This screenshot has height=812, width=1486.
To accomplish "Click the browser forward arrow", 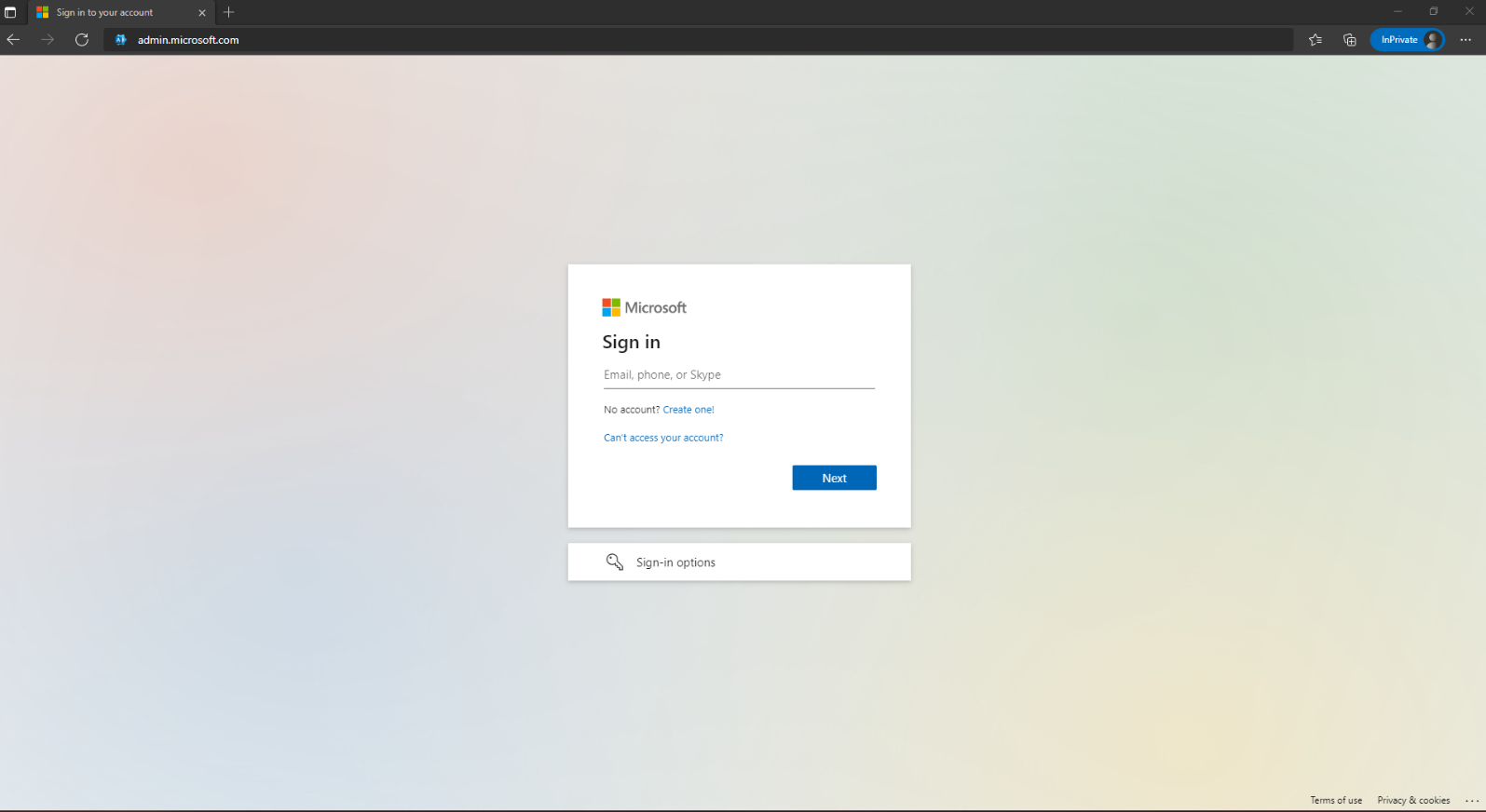I will pyautogui.click(x=48, y=39).
